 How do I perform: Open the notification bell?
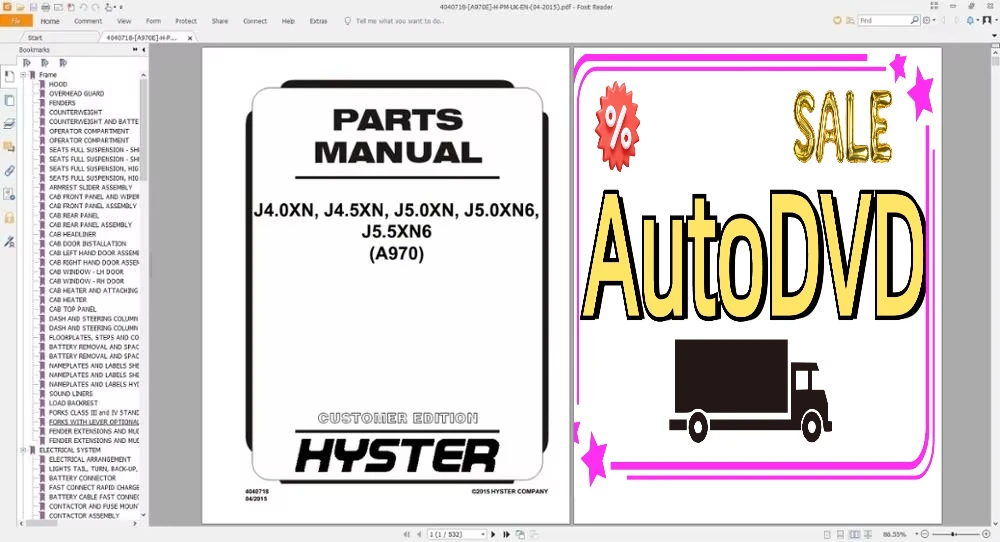tap(970, 20)
